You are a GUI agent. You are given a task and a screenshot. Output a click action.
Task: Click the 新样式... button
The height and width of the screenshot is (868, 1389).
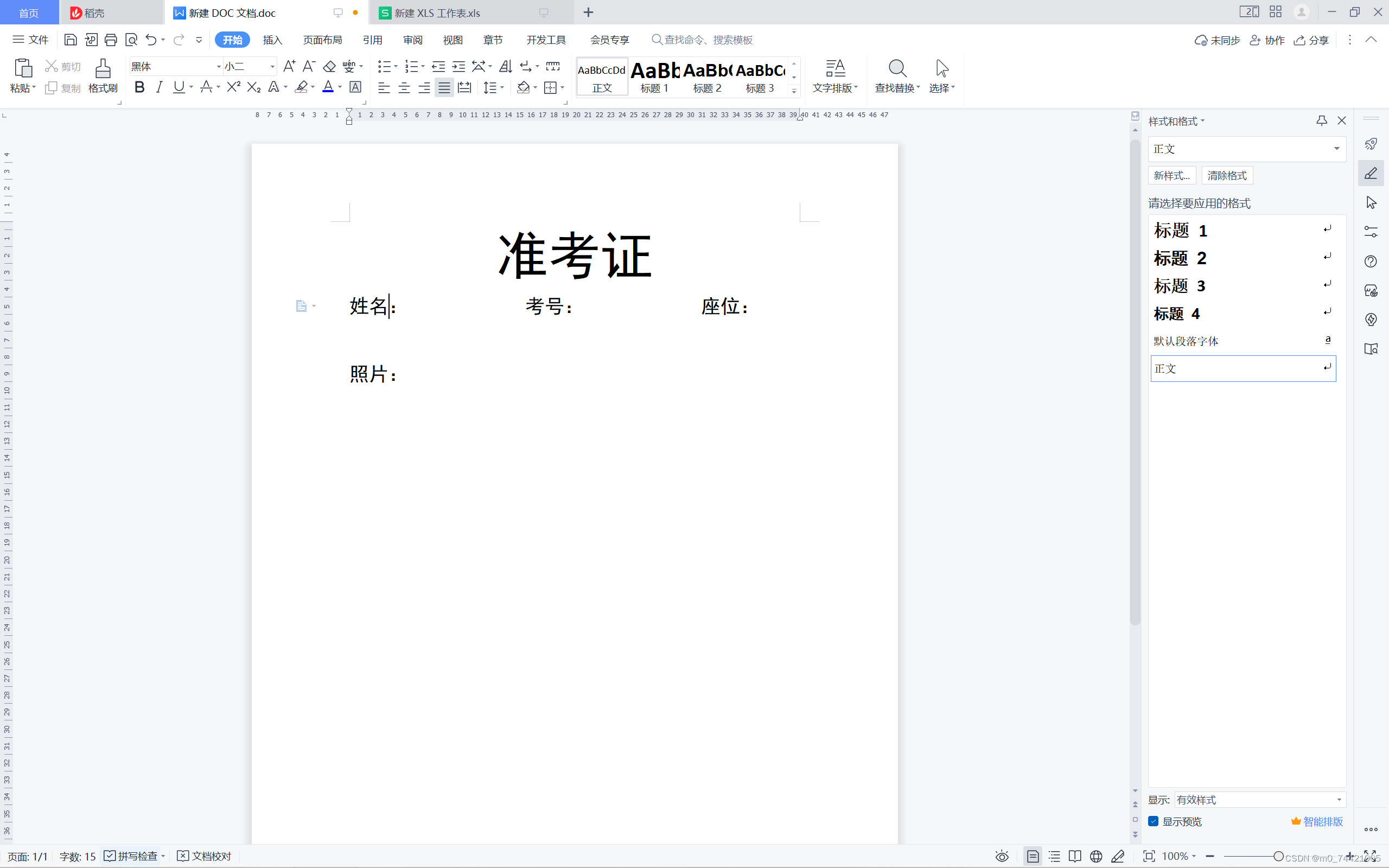click(1171, 175)
